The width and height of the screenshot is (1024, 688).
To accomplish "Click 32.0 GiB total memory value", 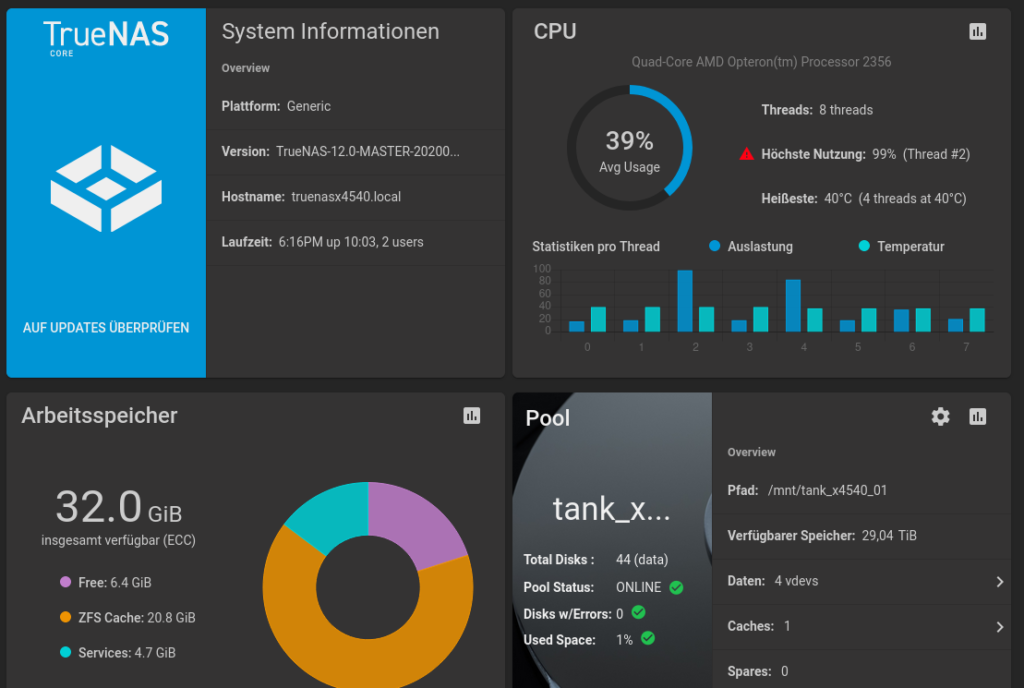I will coord(119,507).
